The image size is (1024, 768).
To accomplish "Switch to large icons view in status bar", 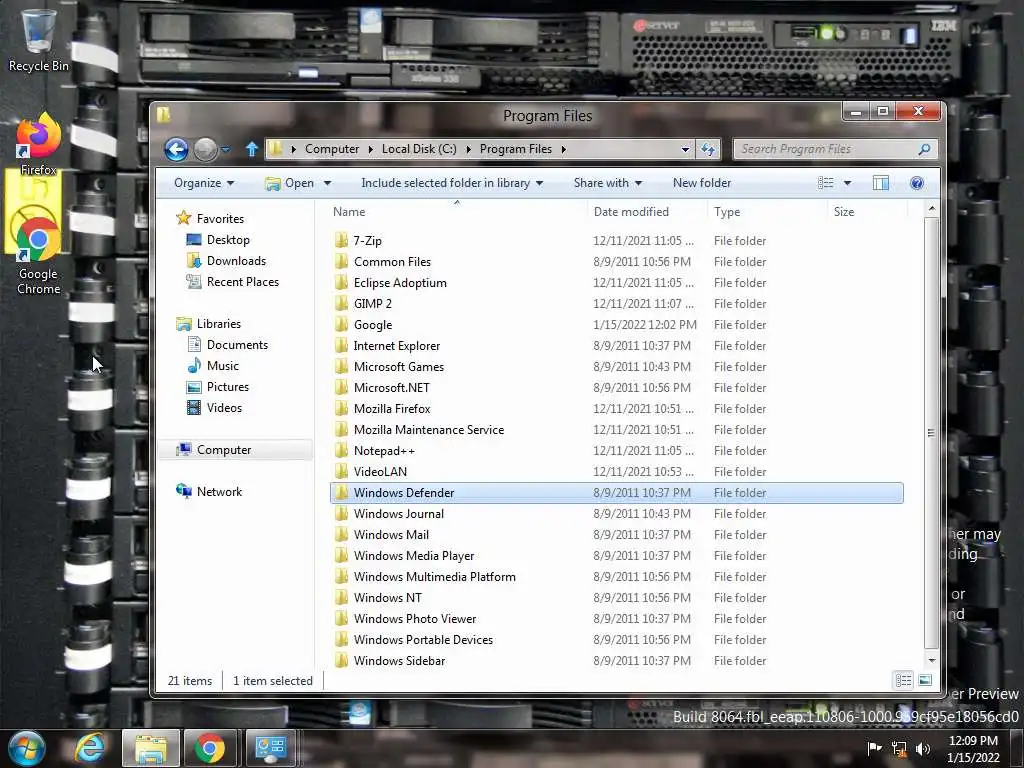I will point(925,680).
